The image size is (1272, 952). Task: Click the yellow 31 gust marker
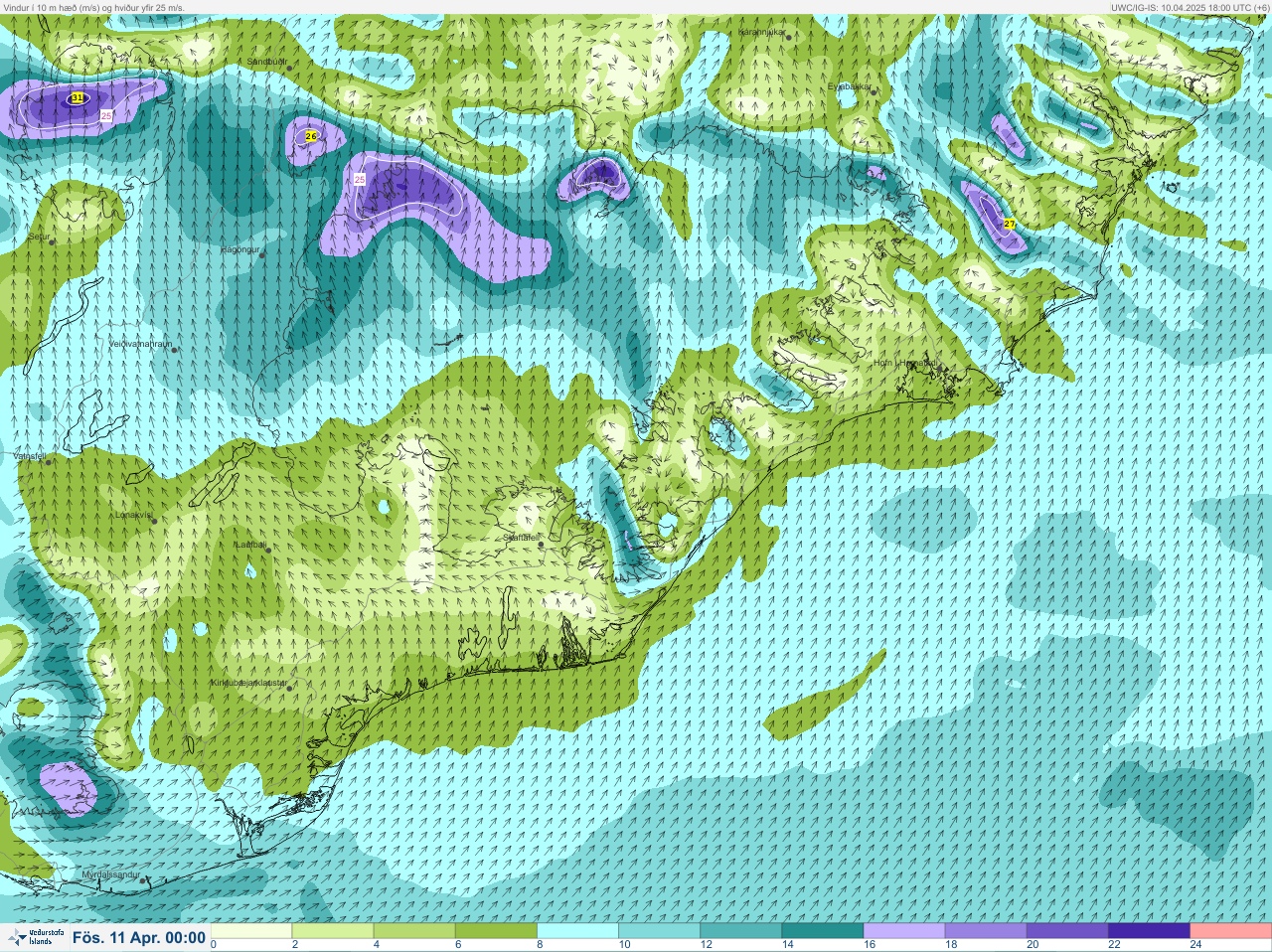(78, 97)
